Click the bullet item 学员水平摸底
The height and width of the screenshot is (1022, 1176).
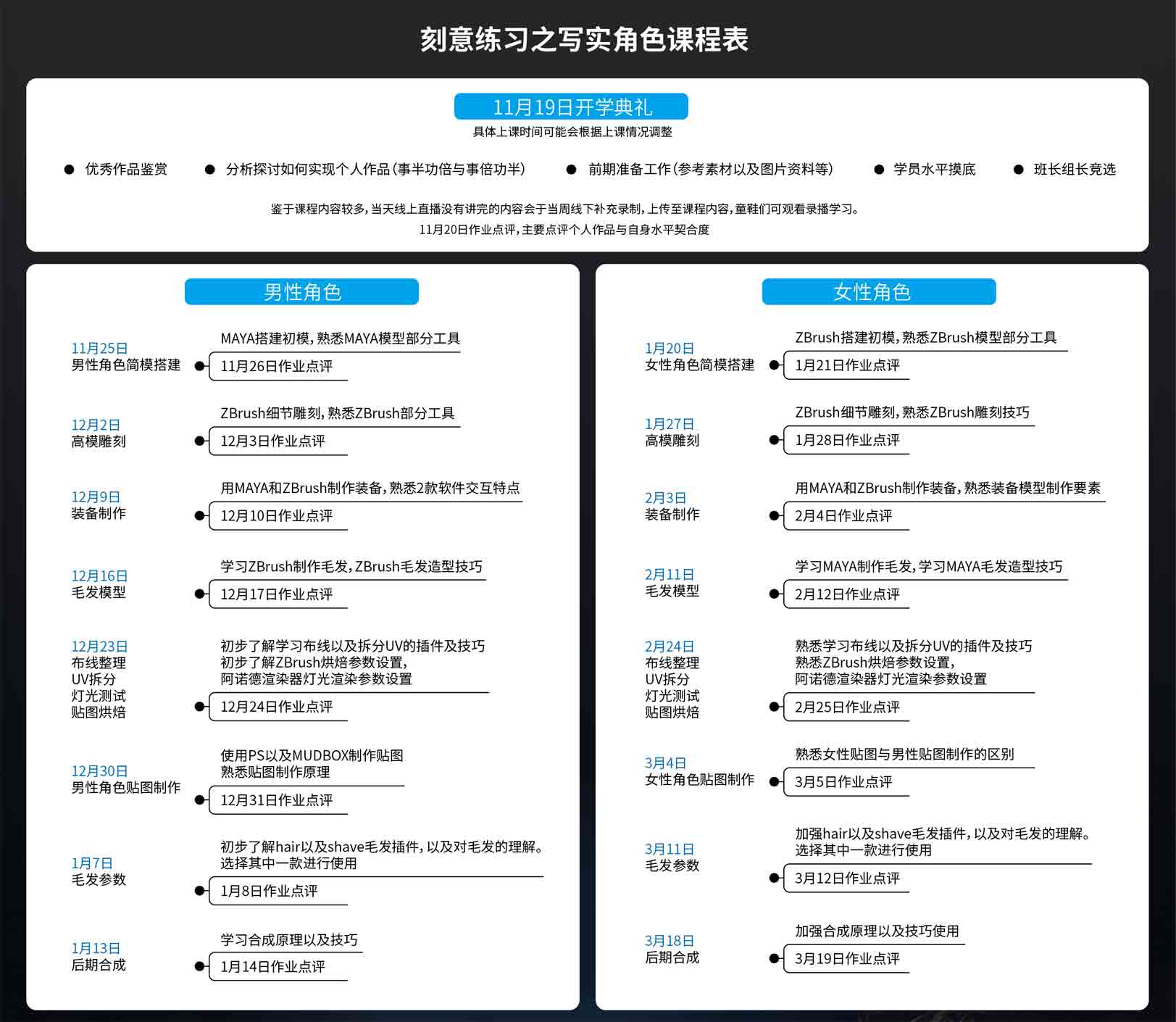click(x=935, y=169)
